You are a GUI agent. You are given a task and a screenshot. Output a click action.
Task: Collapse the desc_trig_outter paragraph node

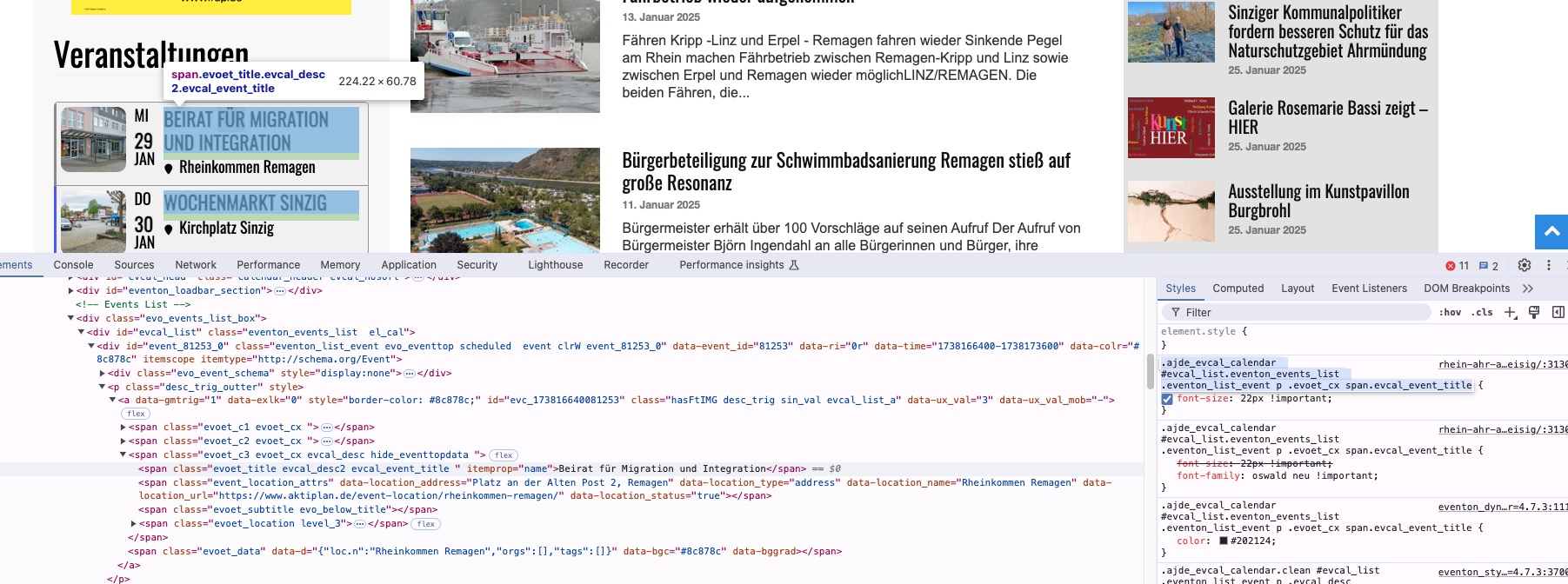(102, 387)
